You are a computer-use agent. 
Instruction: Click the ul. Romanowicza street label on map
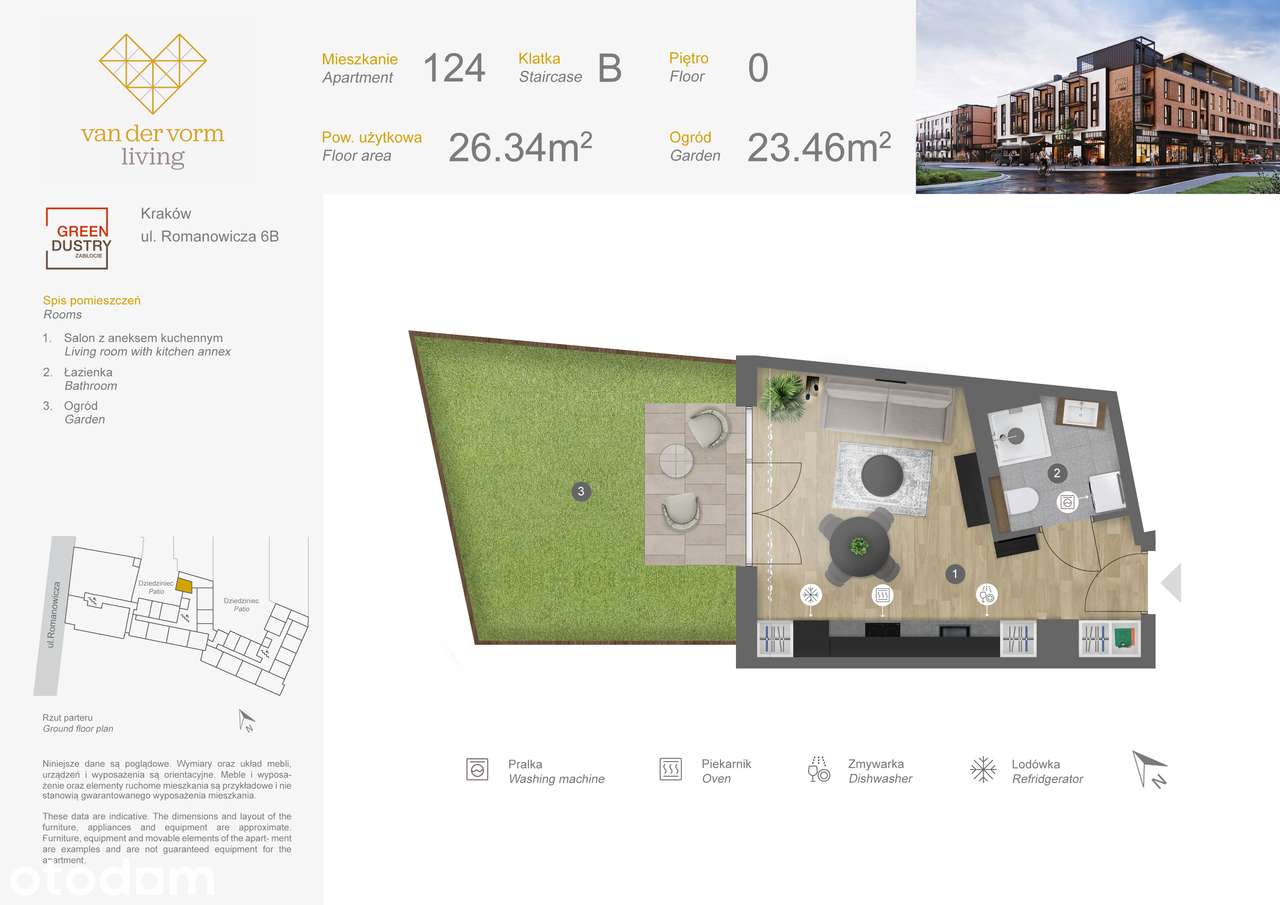pos(56,615)
